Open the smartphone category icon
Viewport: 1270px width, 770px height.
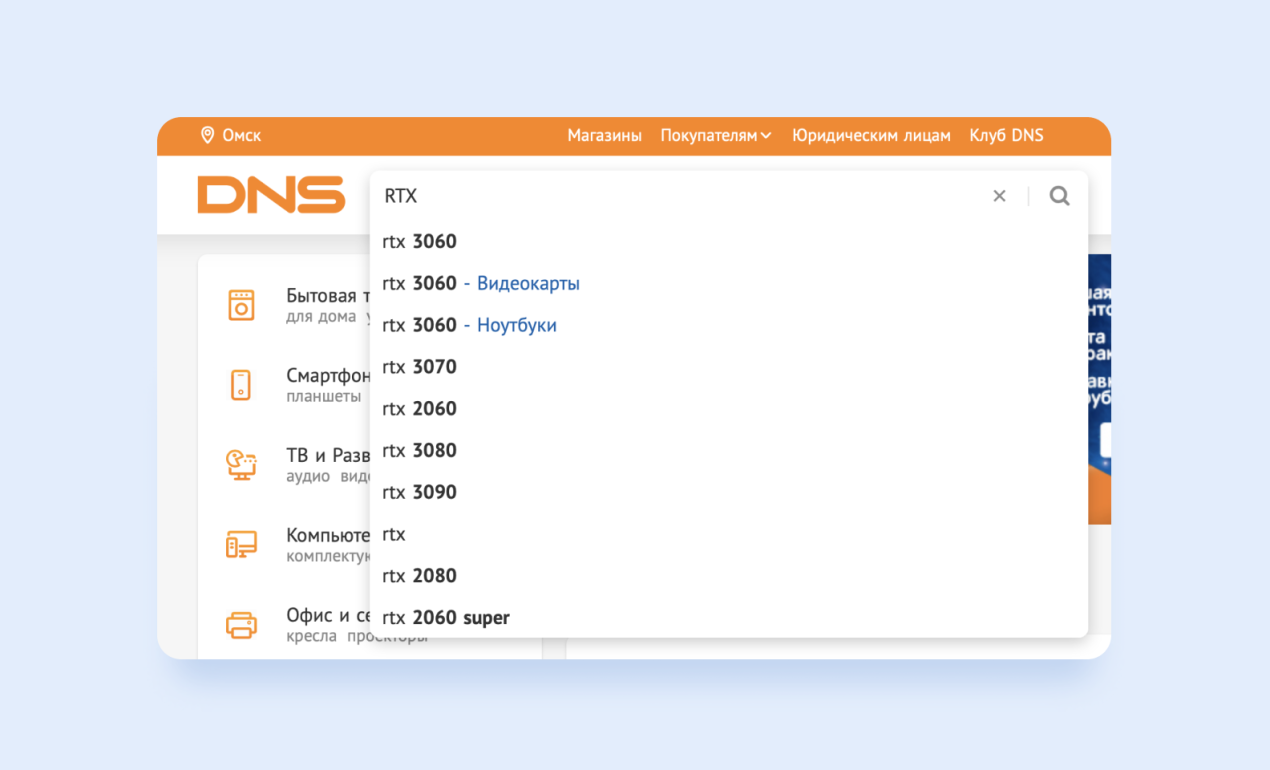click(x=241, y=385)
